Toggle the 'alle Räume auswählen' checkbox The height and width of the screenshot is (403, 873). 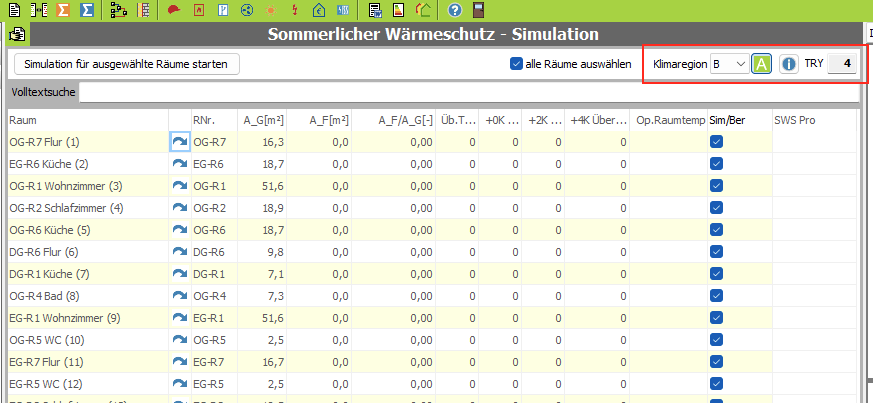517,64
